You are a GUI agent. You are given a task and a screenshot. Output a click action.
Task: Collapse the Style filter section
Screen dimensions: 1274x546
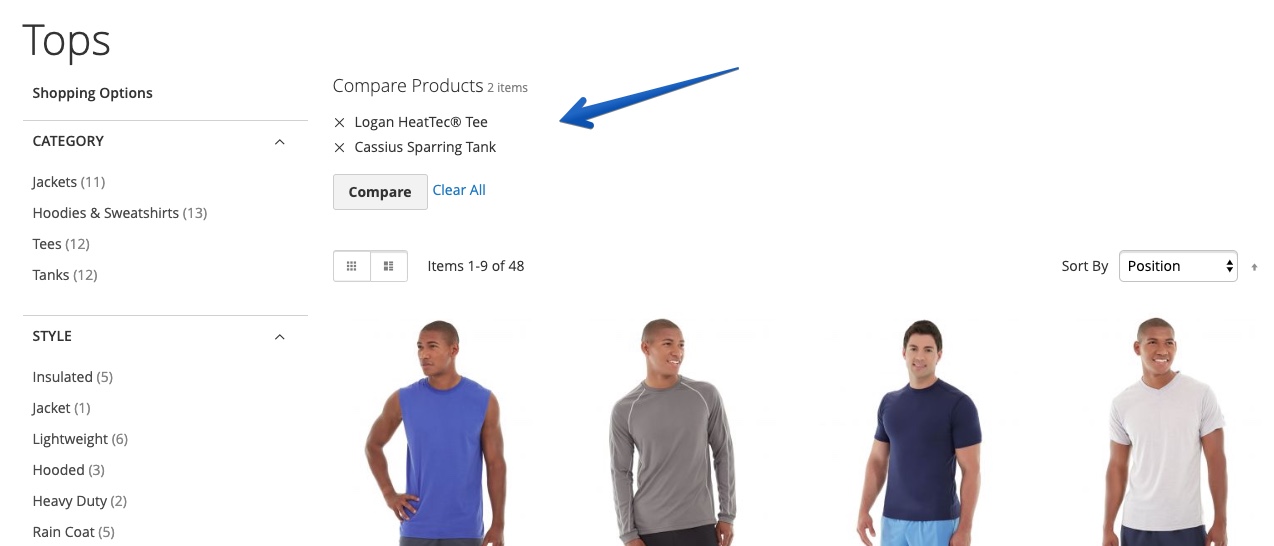279,336
